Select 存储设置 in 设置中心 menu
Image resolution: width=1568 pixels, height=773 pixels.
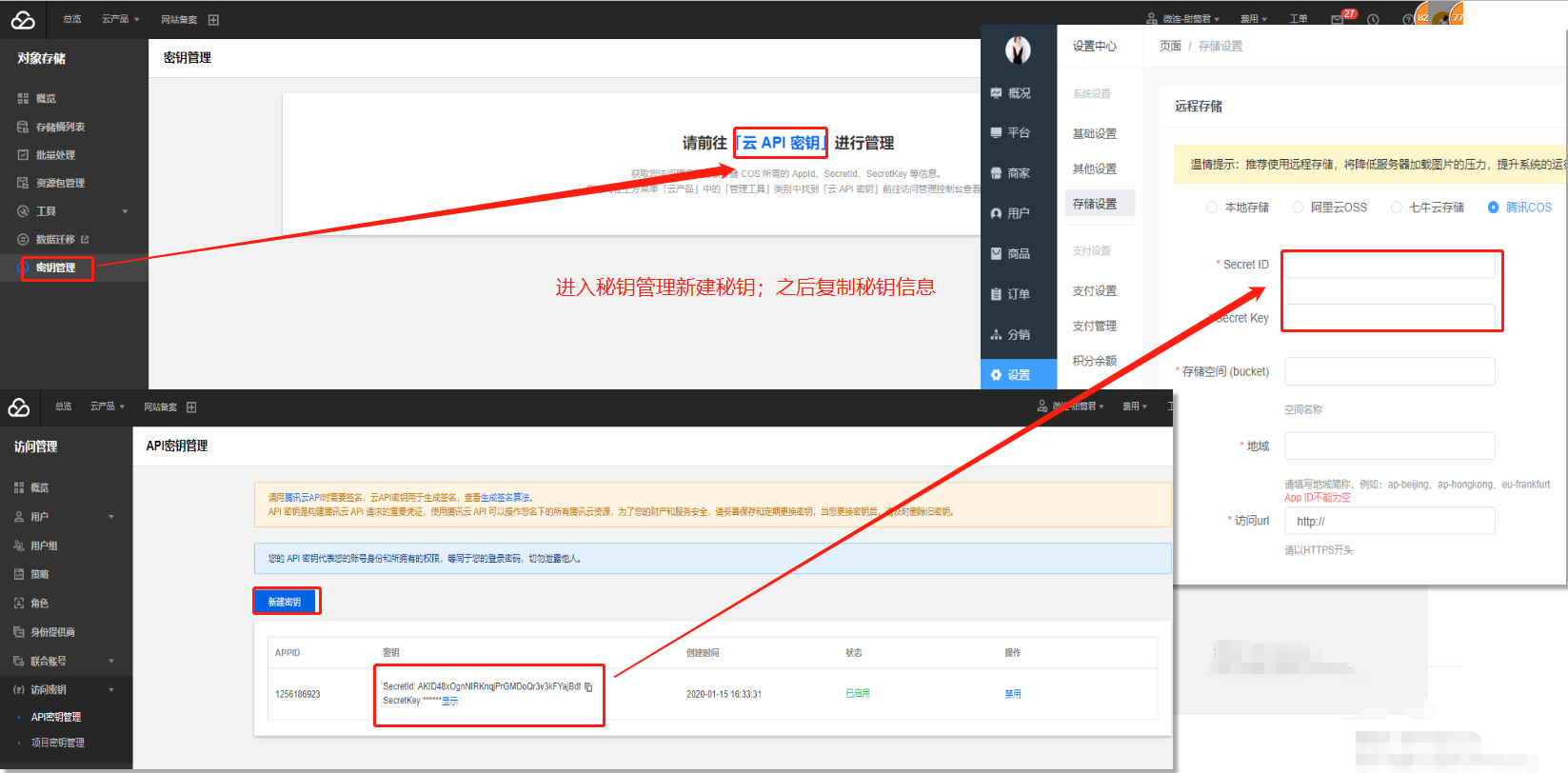point(1100,204)
